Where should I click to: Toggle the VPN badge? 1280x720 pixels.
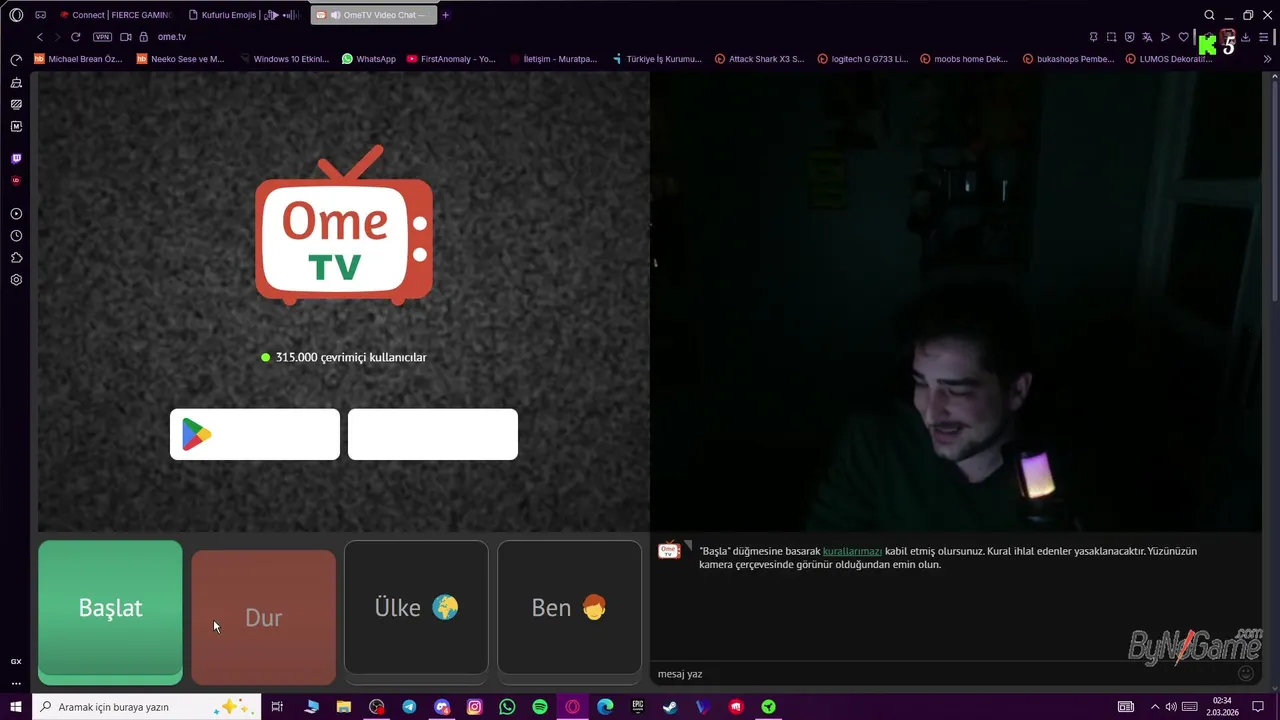[x=102, y=37]
